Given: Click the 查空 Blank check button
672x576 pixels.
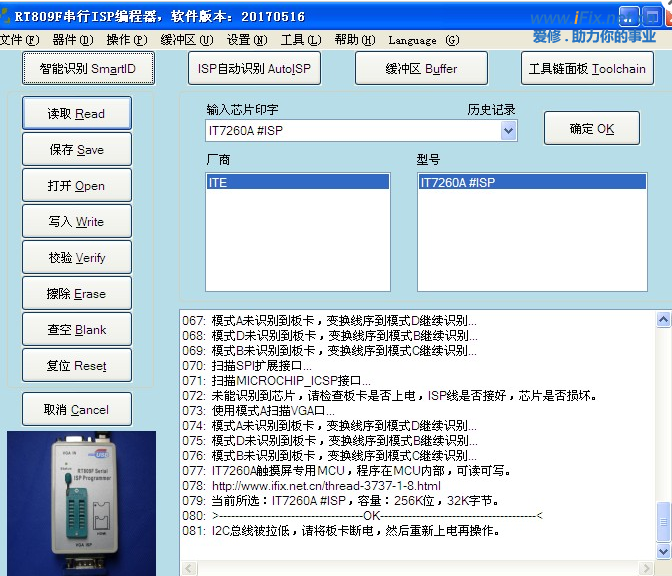Looking at the screenshot, I should 77,329.
